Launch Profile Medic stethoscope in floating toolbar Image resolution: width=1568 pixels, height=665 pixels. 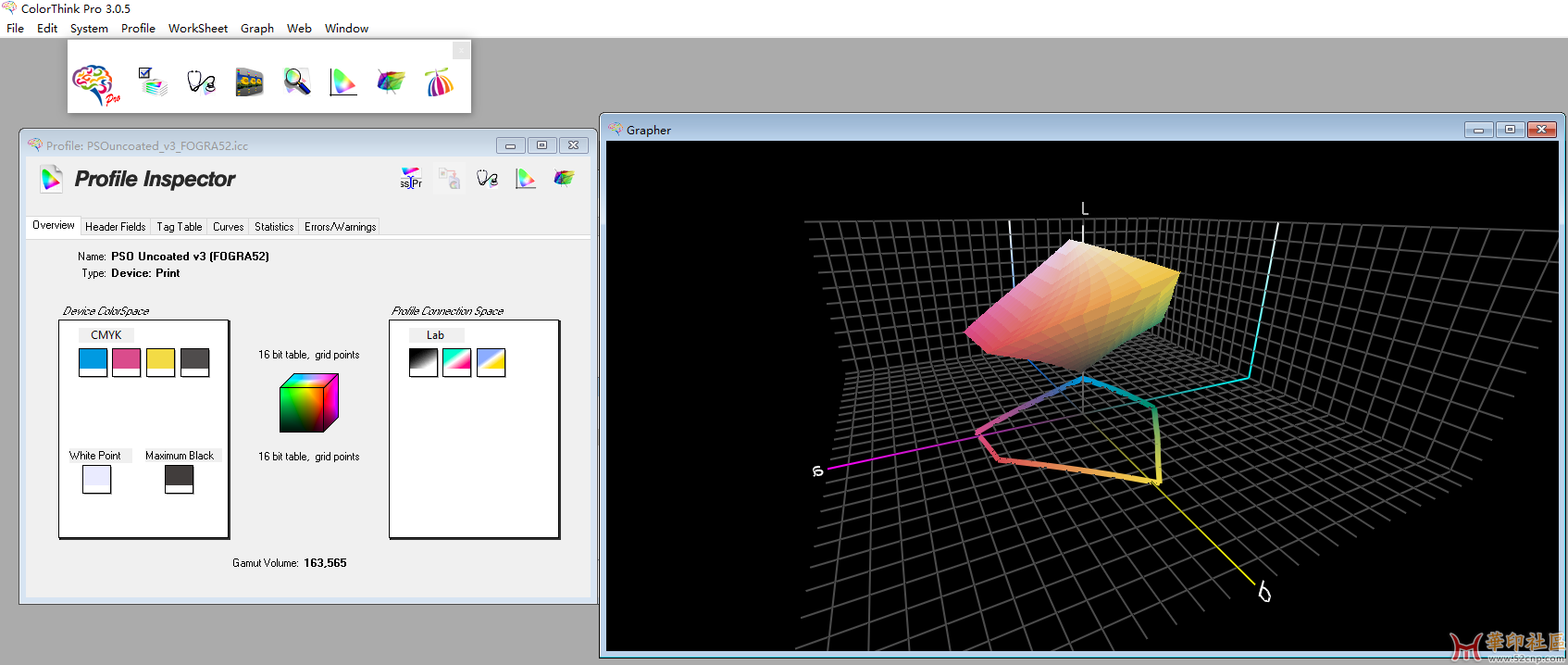pos(201,82)
